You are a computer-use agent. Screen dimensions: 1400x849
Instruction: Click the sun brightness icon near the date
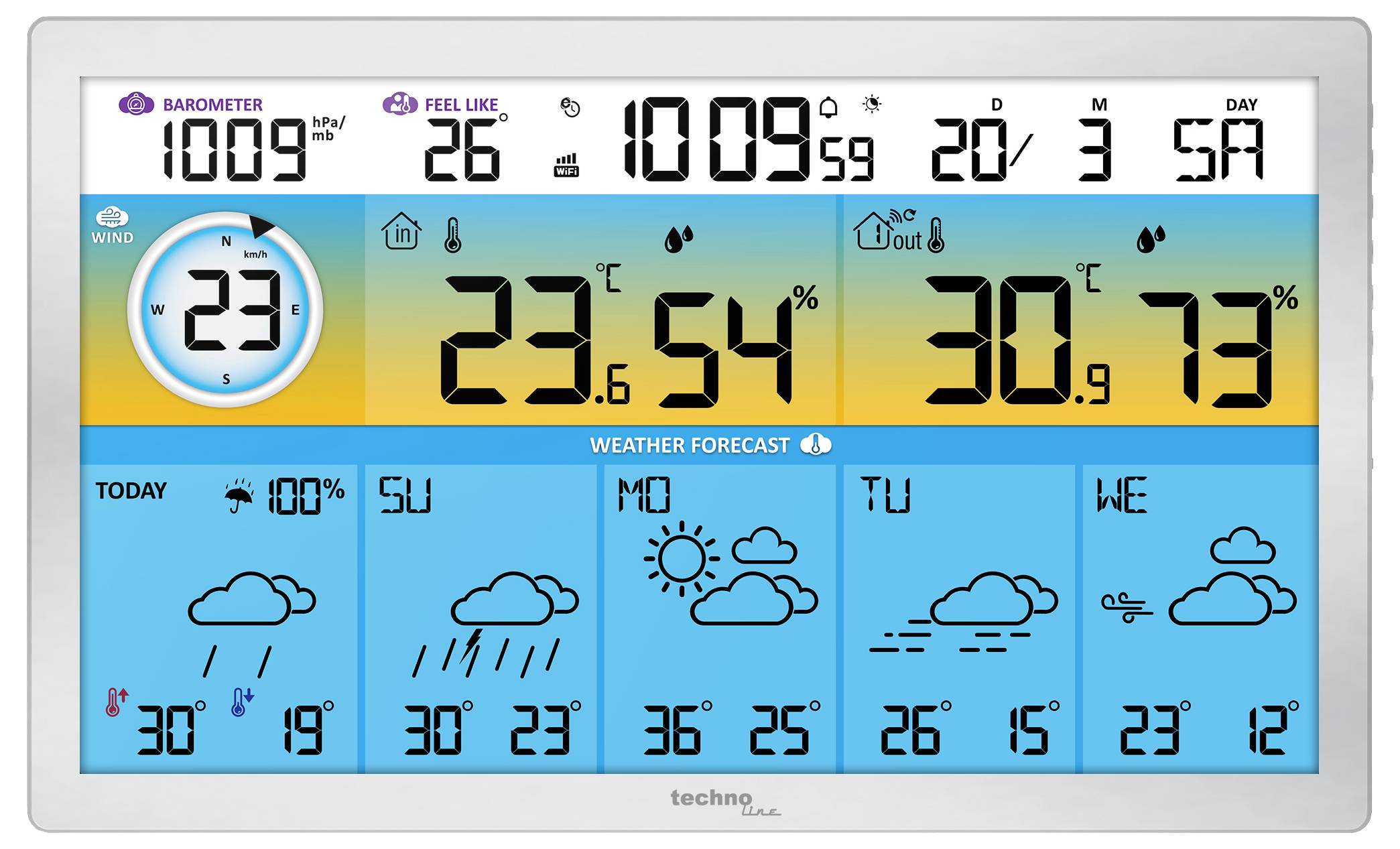point(872,104)
